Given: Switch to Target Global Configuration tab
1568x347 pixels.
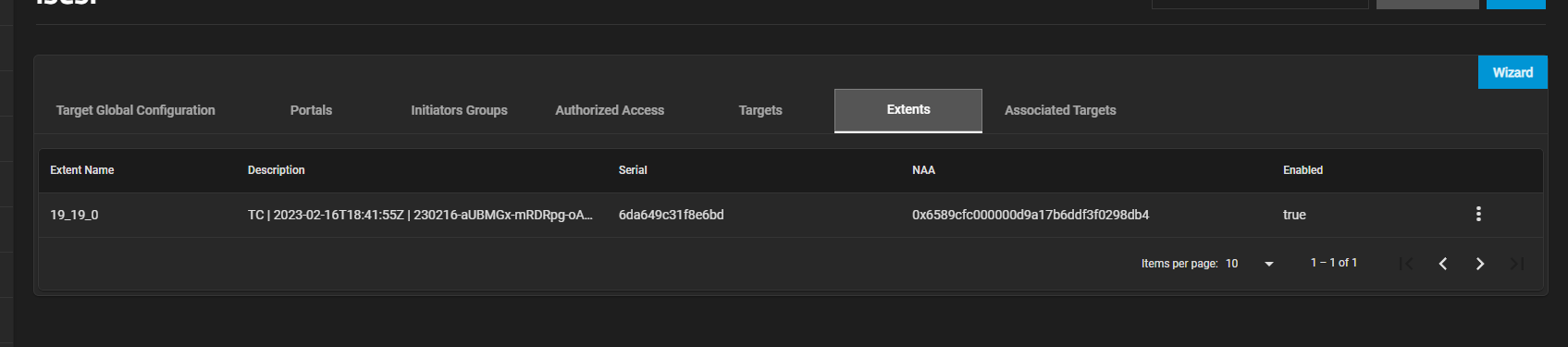Looking at the screenshot, I should (x=135, y=110).
